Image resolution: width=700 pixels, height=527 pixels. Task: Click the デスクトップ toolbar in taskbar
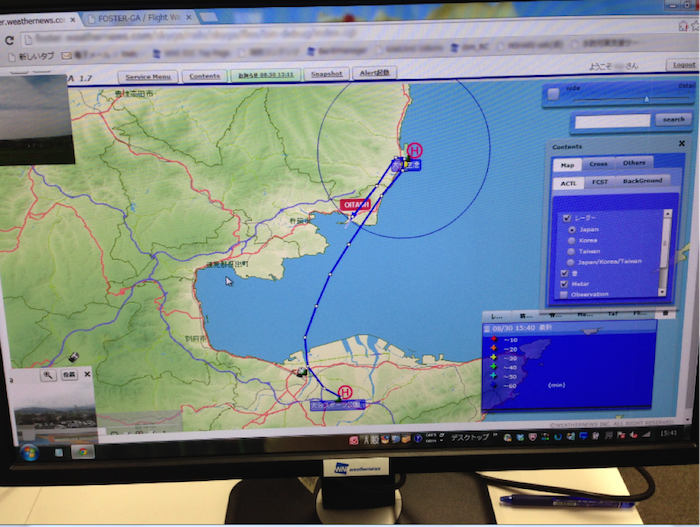tap(469, 438)
